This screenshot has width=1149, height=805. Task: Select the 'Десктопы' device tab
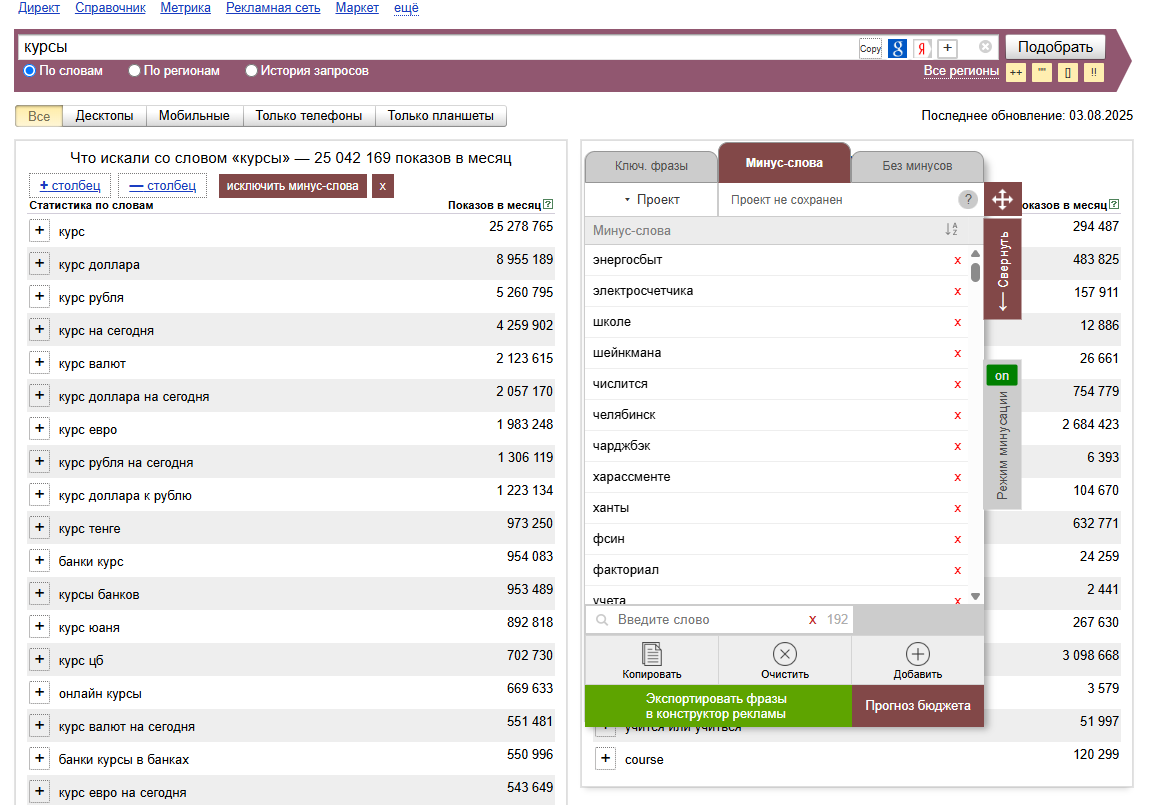coord(105,116)
